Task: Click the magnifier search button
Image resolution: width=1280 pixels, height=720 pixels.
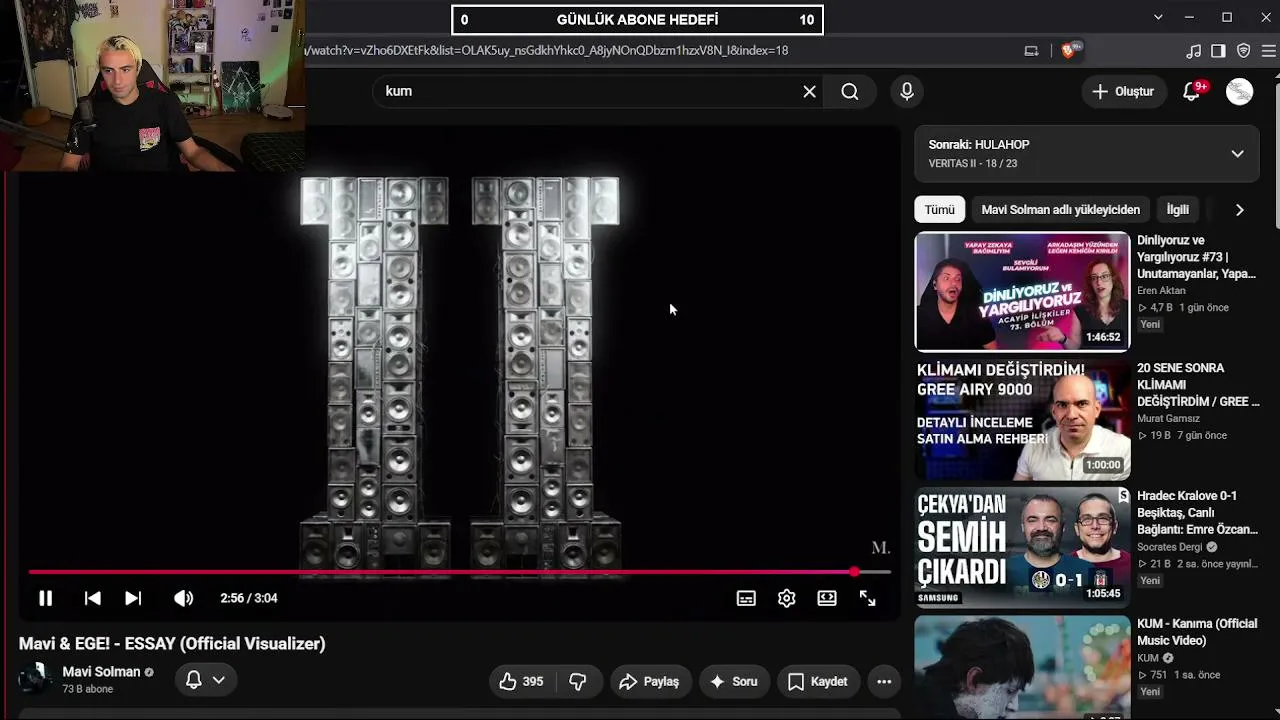Action: pyautogui.click(x=850, y=91)
